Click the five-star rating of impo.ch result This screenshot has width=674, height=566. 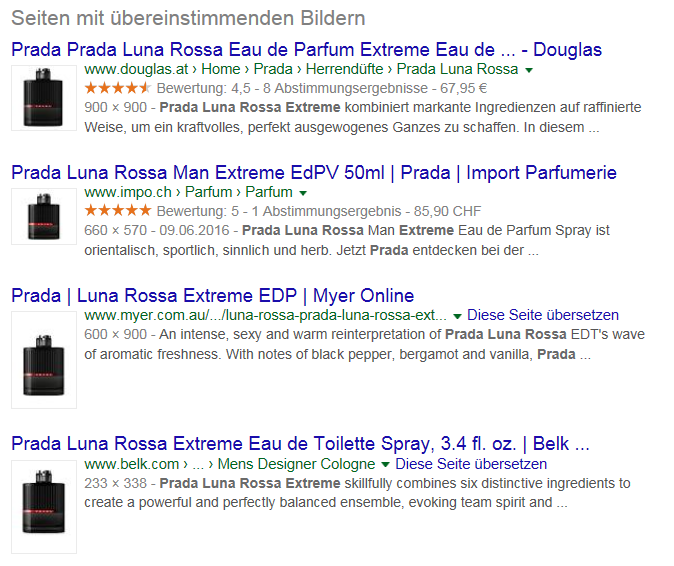118,211
